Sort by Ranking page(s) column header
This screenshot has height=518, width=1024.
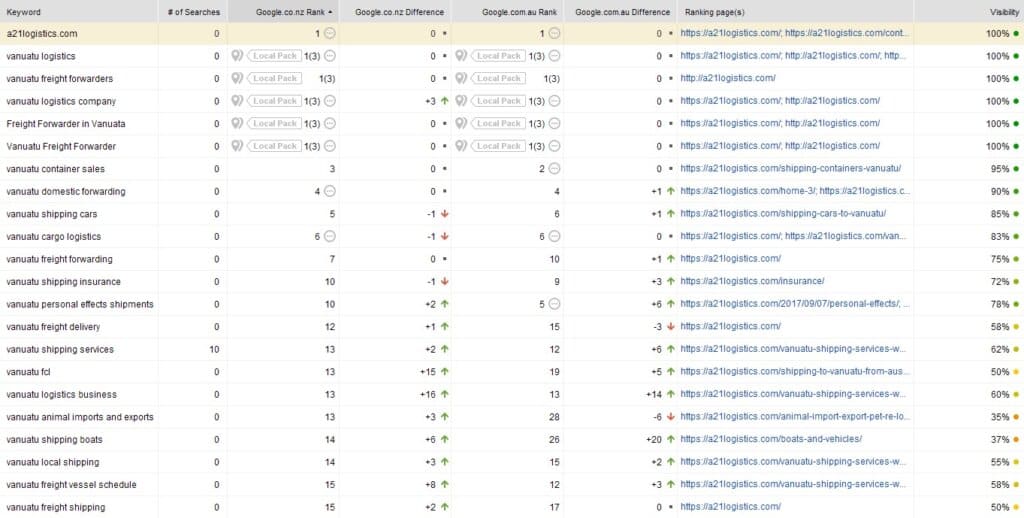point(795,12)
